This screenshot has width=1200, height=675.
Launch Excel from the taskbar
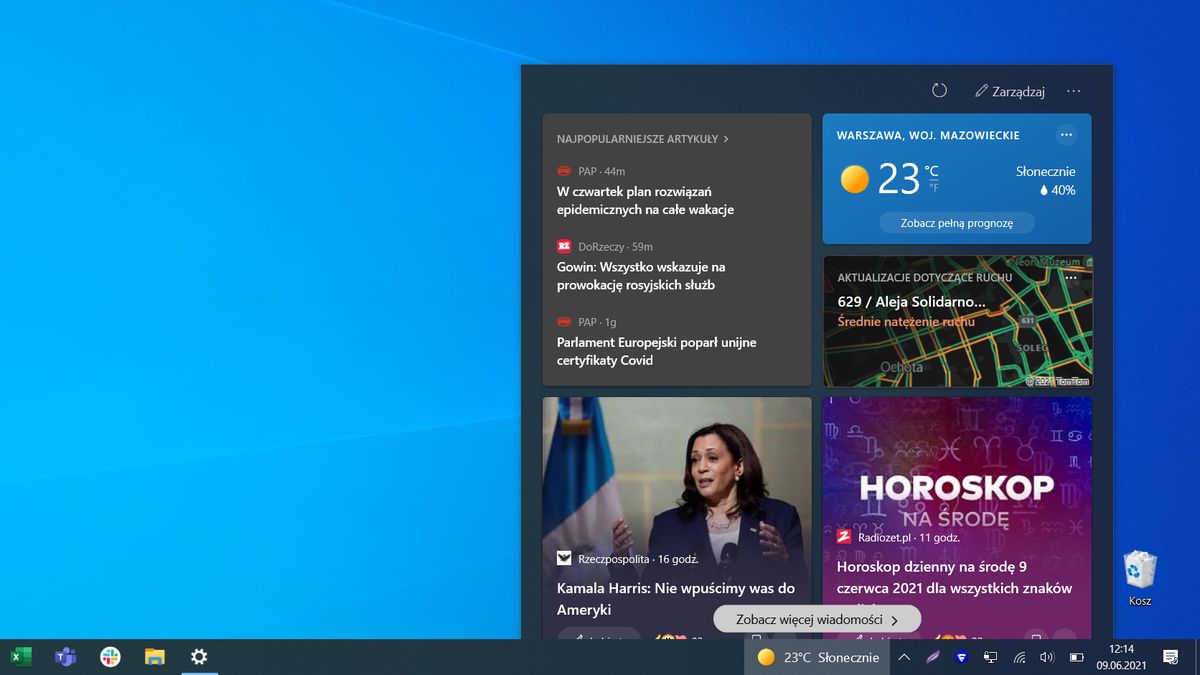(x=21, y=657)
